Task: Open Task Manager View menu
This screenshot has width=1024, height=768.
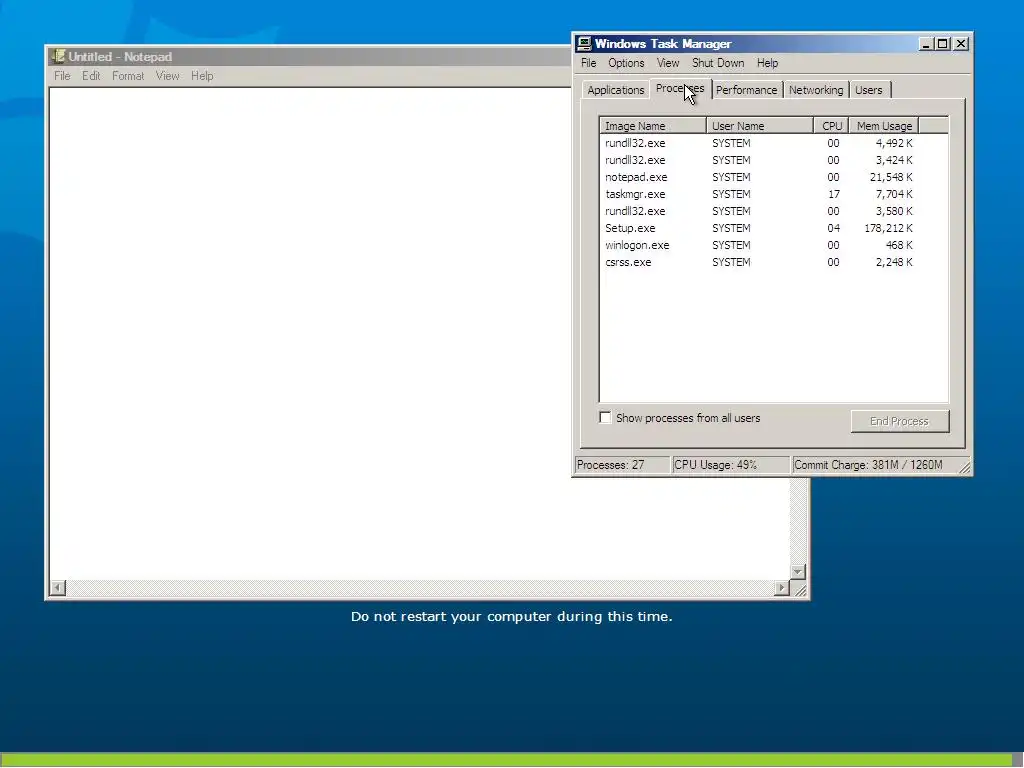Action: [x=667, y=63]
